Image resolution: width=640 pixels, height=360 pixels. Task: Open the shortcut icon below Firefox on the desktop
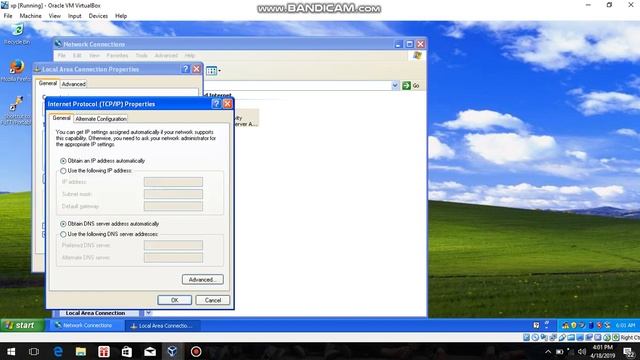click(16, 110)
